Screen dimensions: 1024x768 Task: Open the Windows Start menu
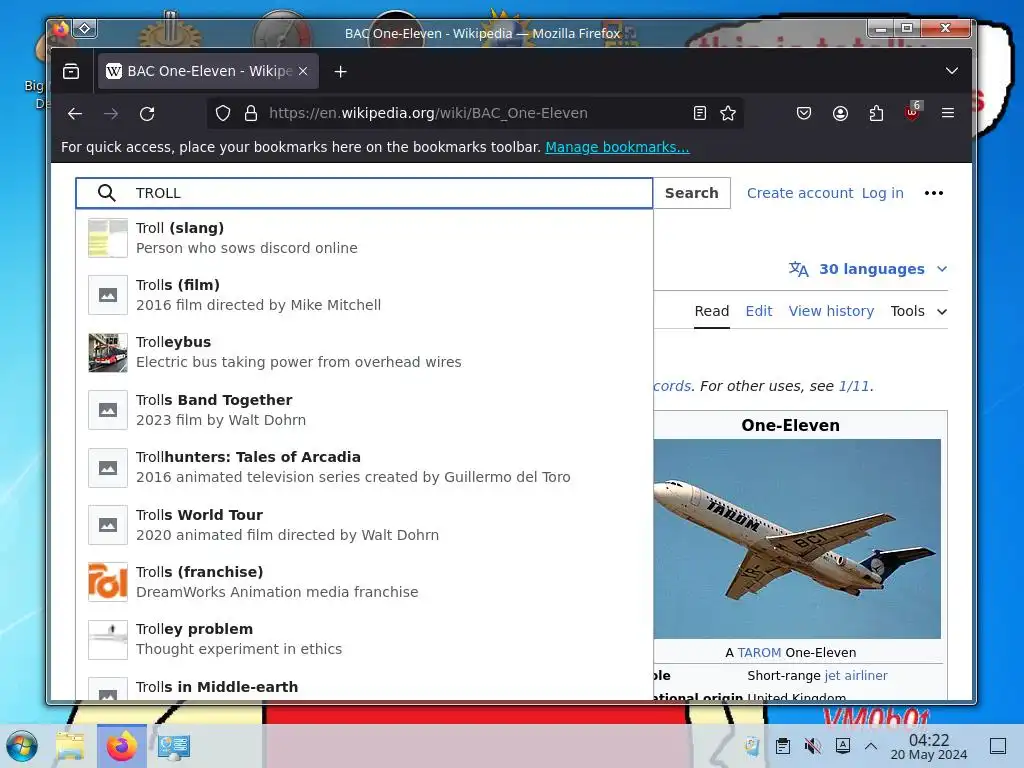click(x=22, y=746)
